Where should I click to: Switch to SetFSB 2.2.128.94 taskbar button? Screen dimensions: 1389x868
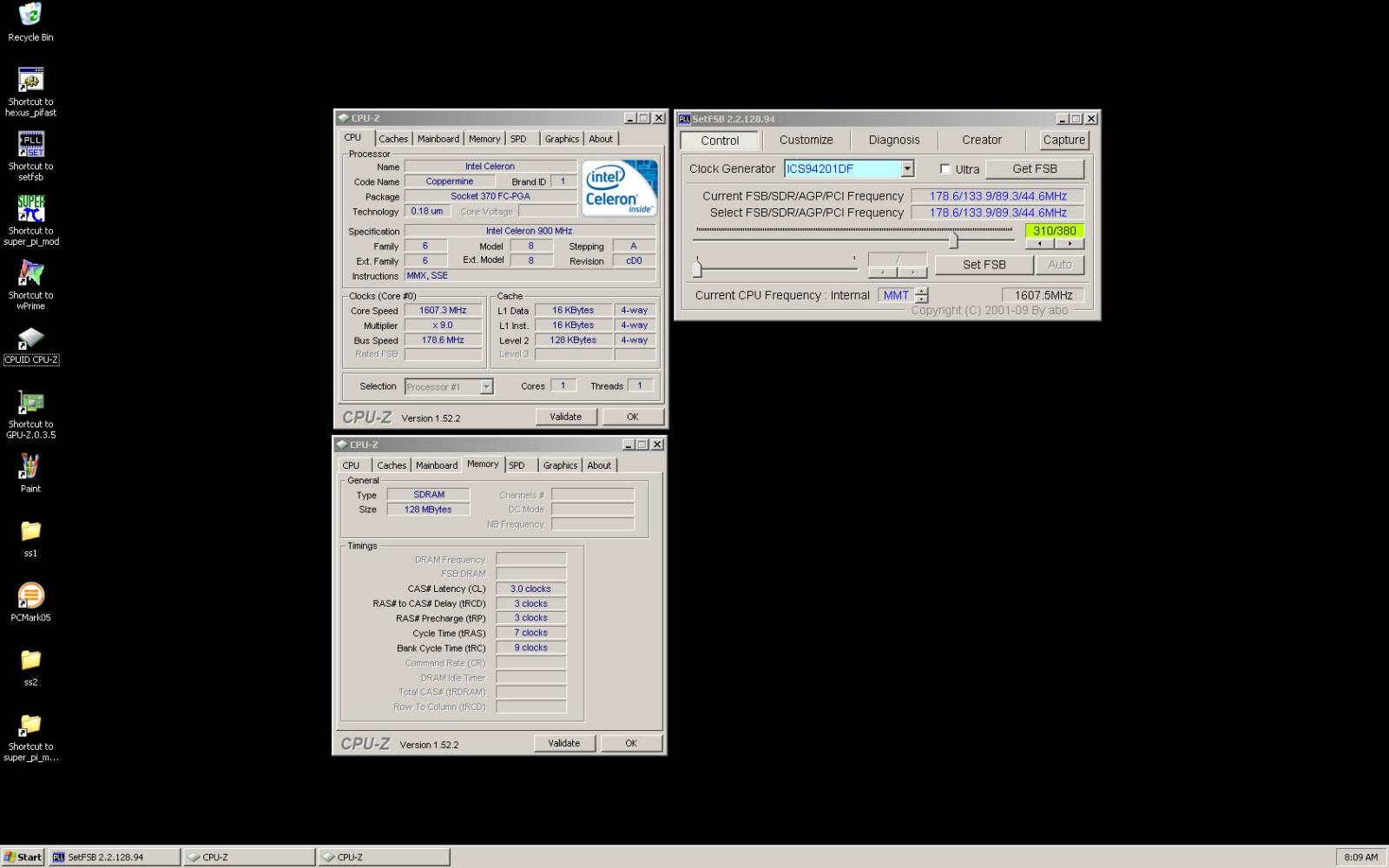coord(115,857)
